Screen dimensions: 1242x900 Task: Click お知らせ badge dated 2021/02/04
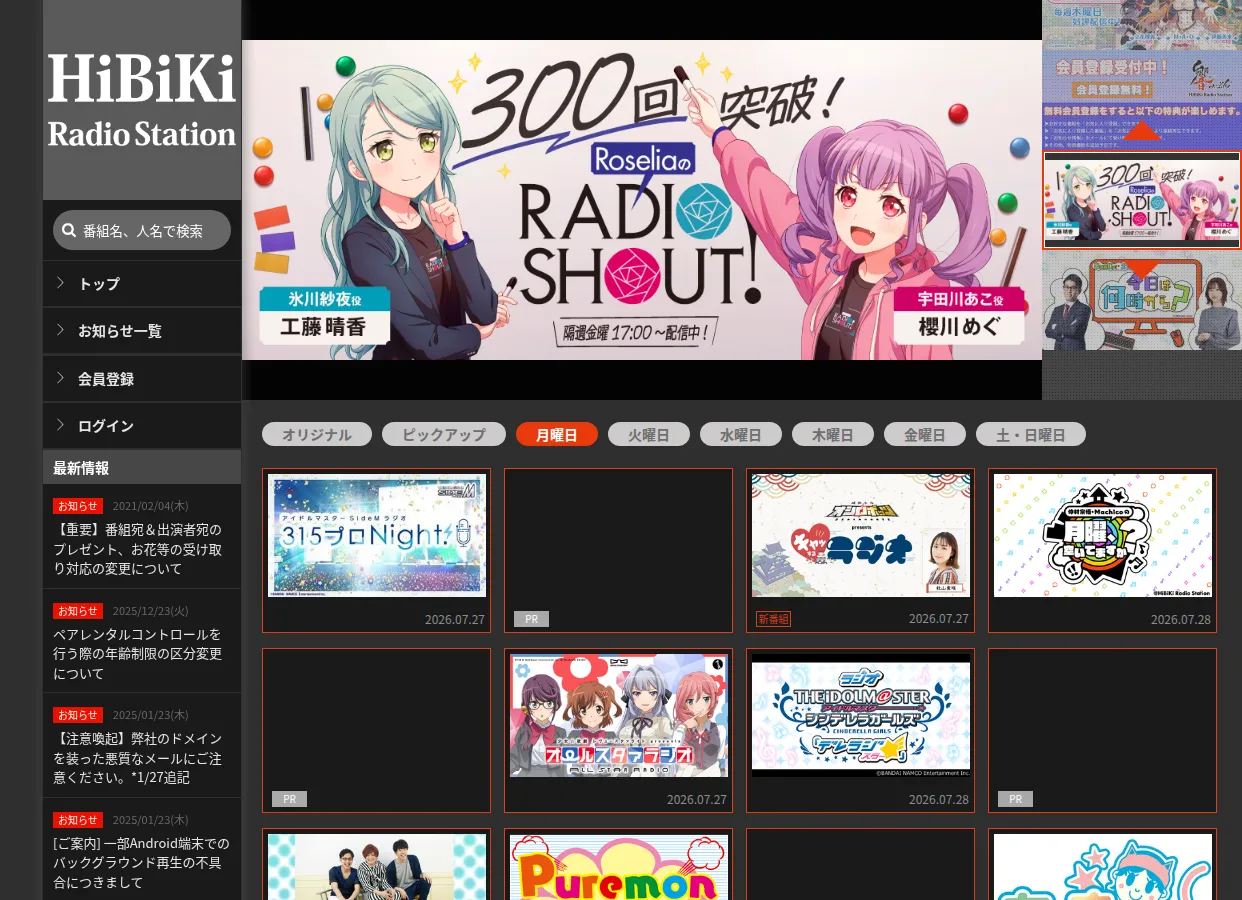click(78, 506)
